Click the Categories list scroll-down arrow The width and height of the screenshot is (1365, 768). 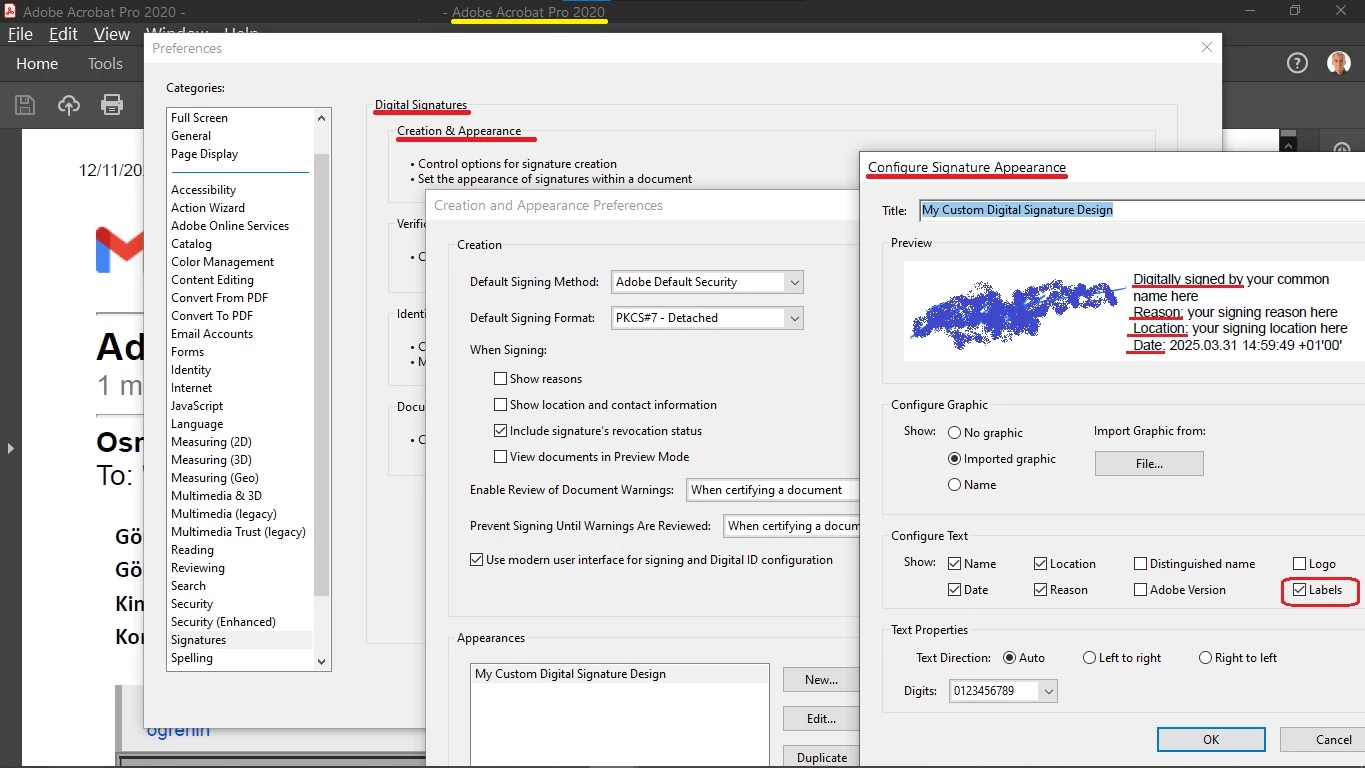pyautogui.click(x=321, y=661)
